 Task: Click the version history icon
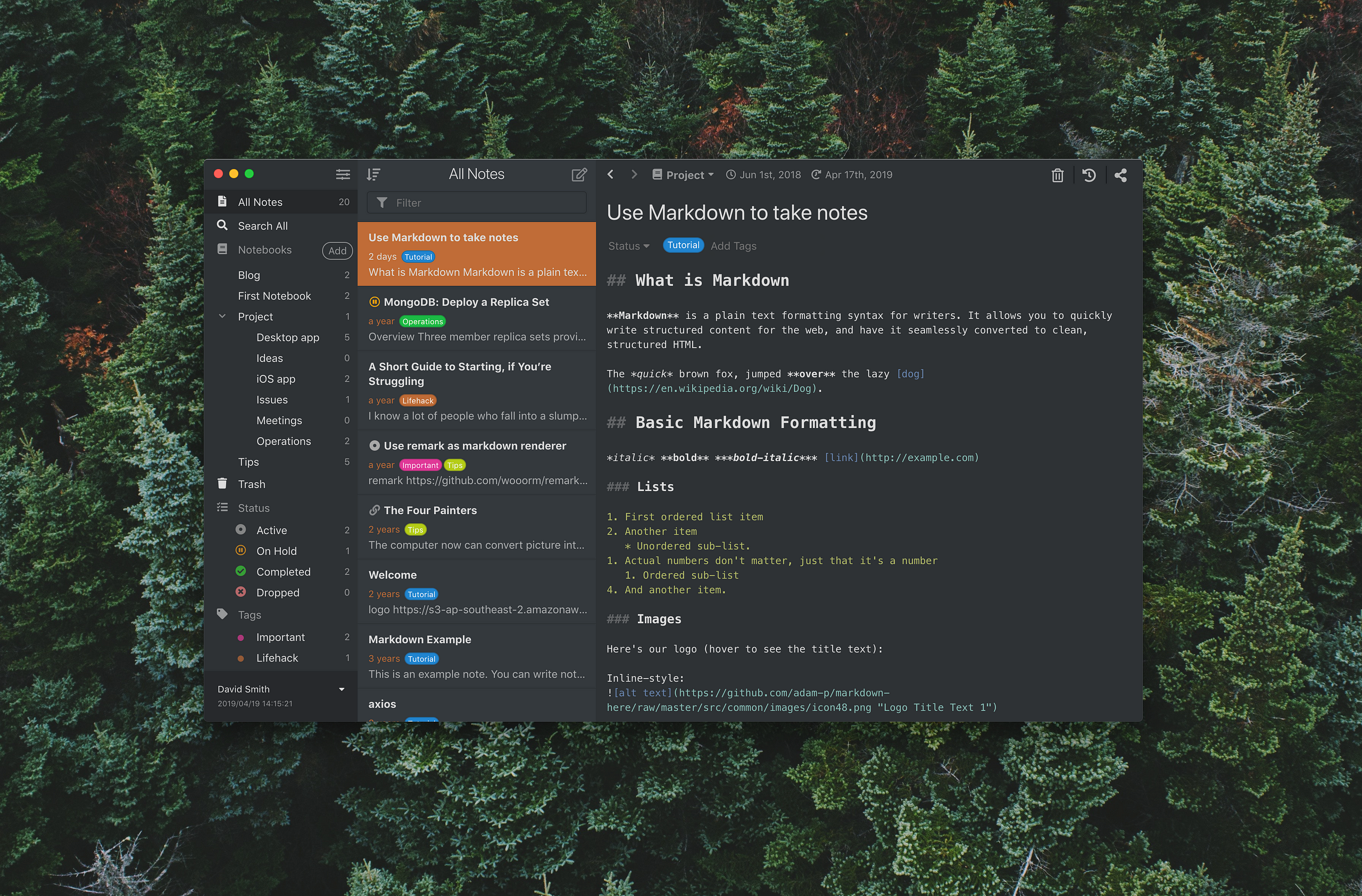point(1089,176)
